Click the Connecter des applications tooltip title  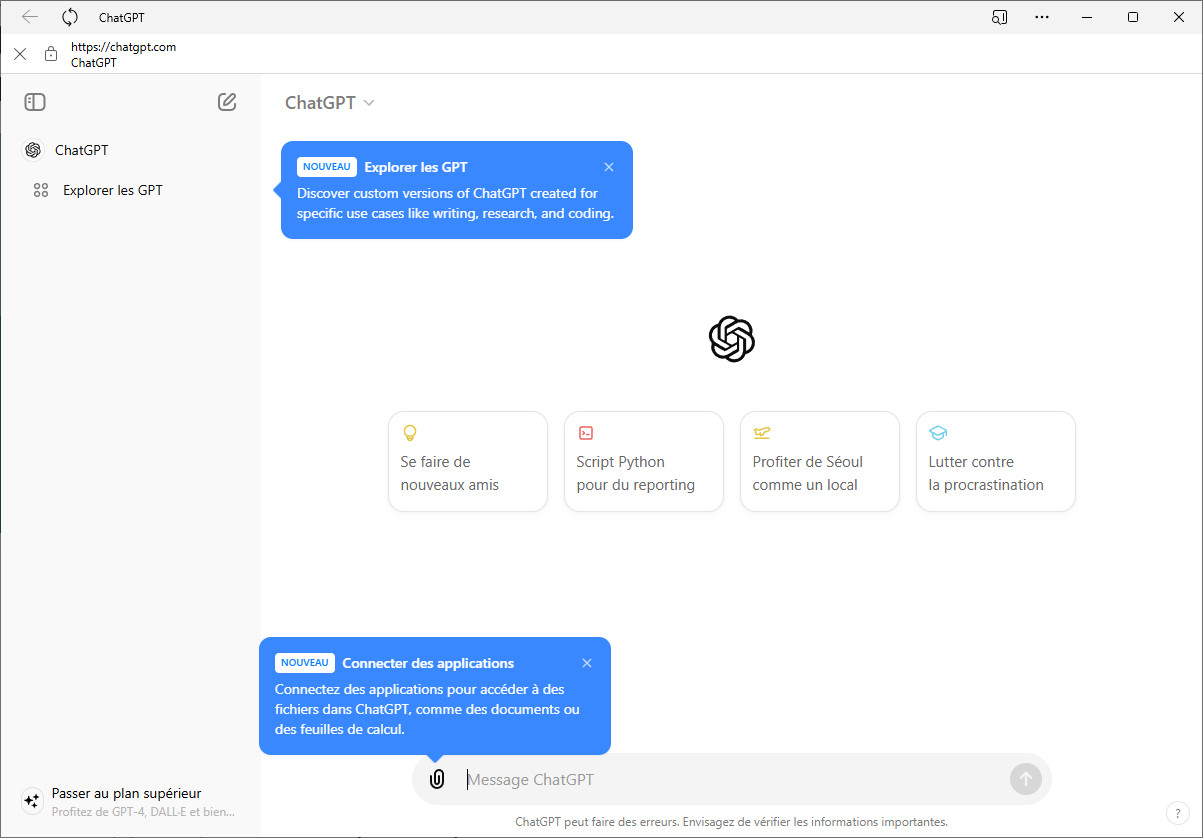pos(428,663)
